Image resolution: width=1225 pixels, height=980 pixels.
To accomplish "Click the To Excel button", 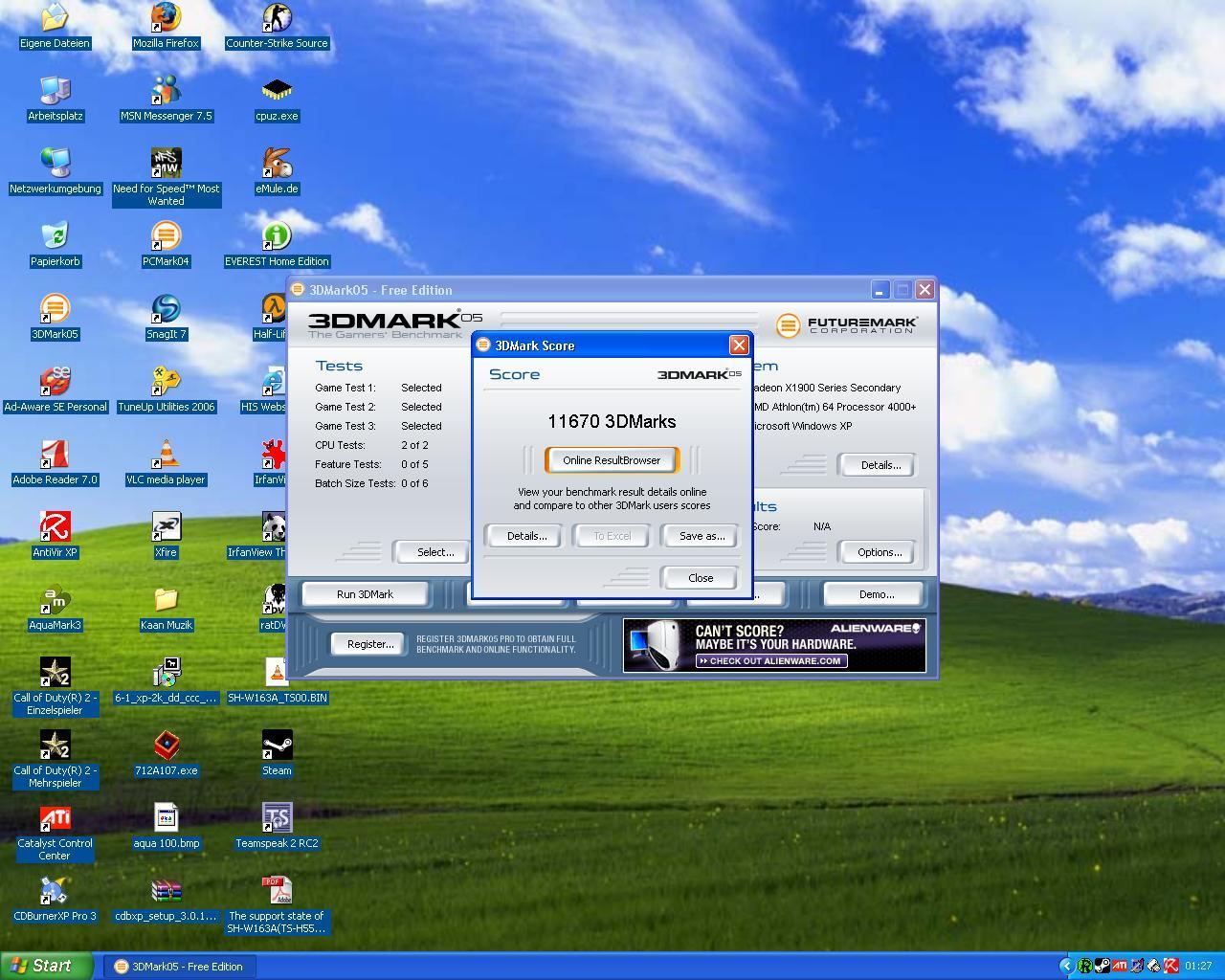I will pos(612,536).
